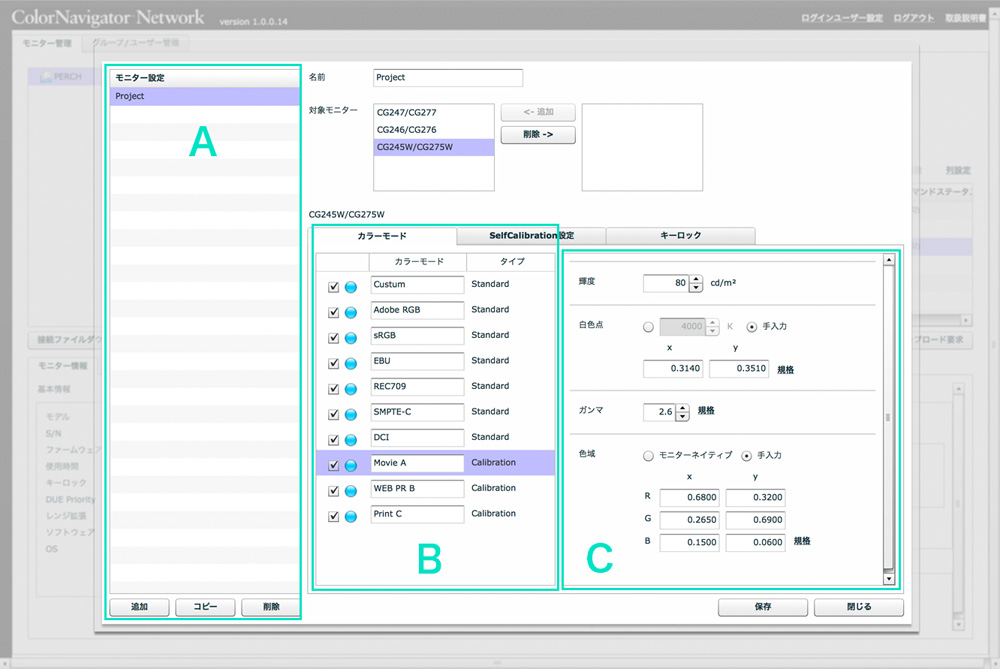Click the blue status icon beside Movie A

click(x=351, y=466)
